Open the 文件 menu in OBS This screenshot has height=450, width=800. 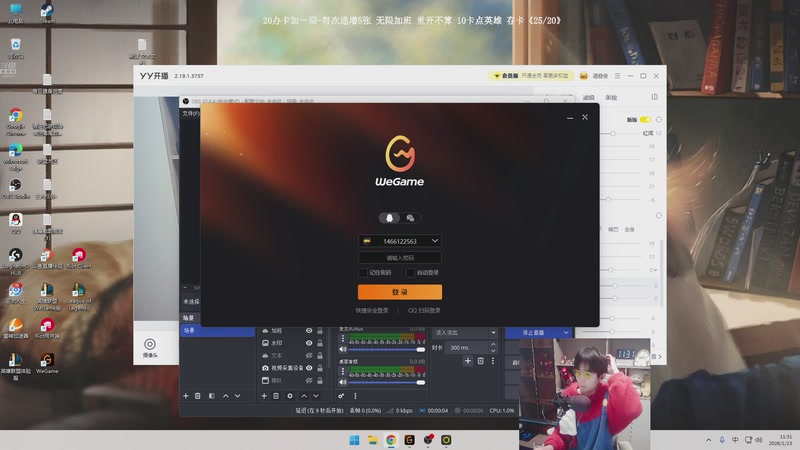point(191,113)
